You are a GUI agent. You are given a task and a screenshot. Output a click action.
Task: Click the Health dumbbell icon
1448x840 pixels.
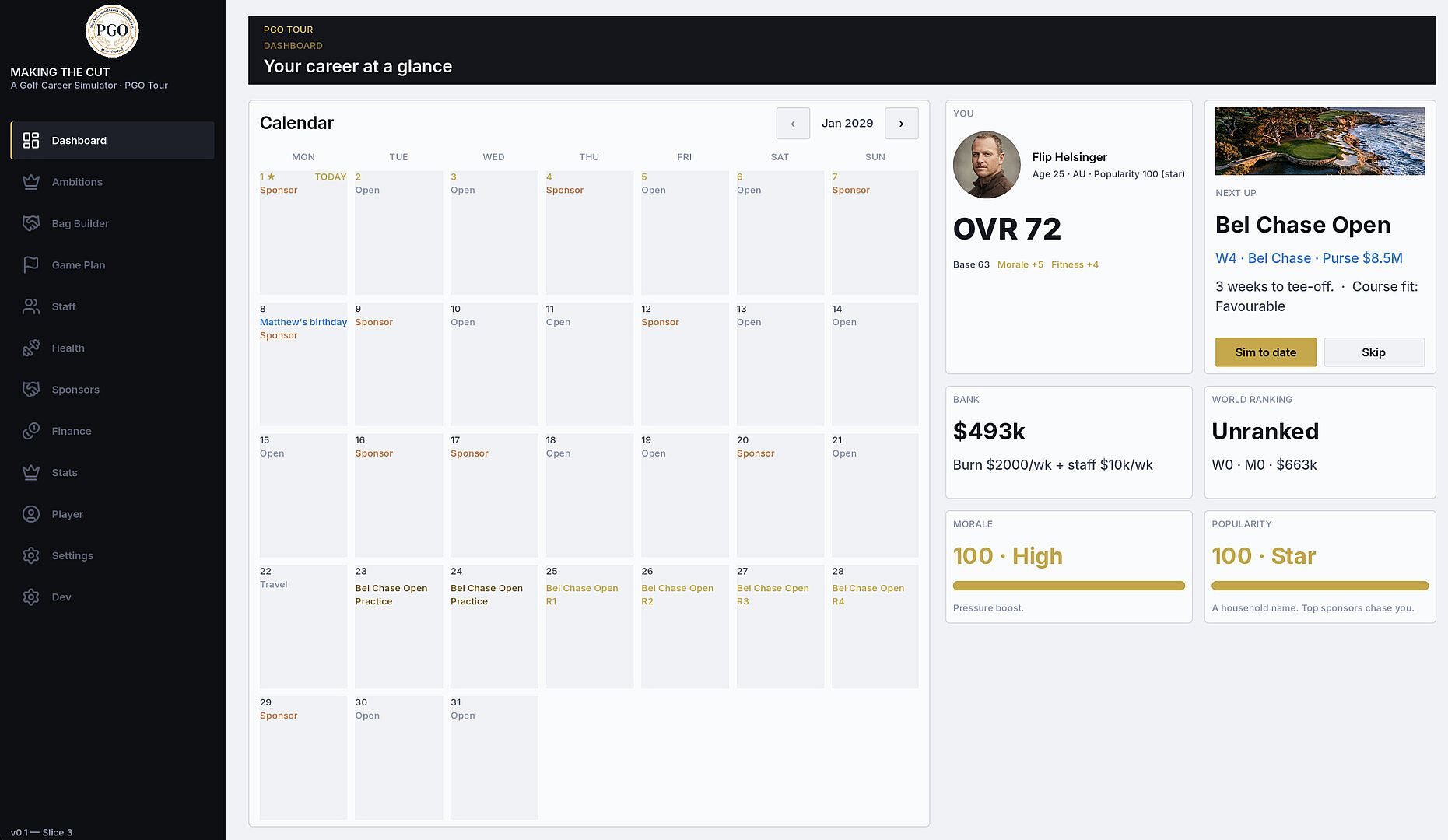31,348
